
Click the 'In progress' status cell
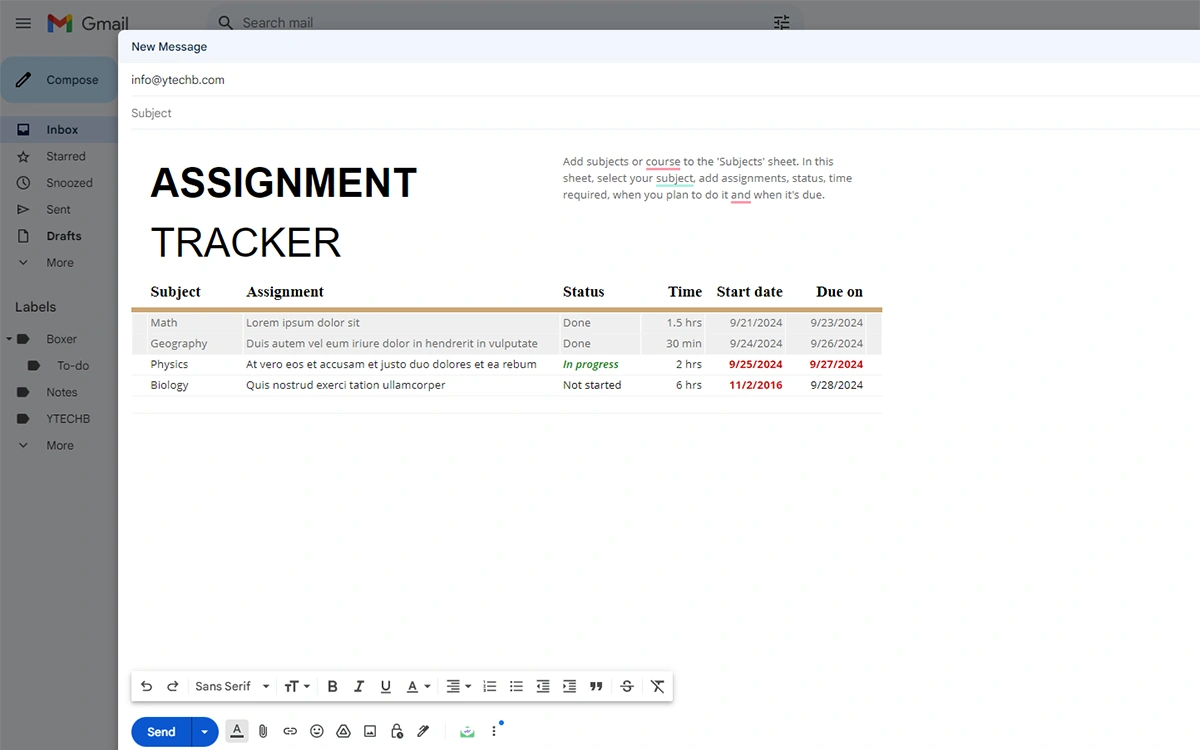pos(591,365)
